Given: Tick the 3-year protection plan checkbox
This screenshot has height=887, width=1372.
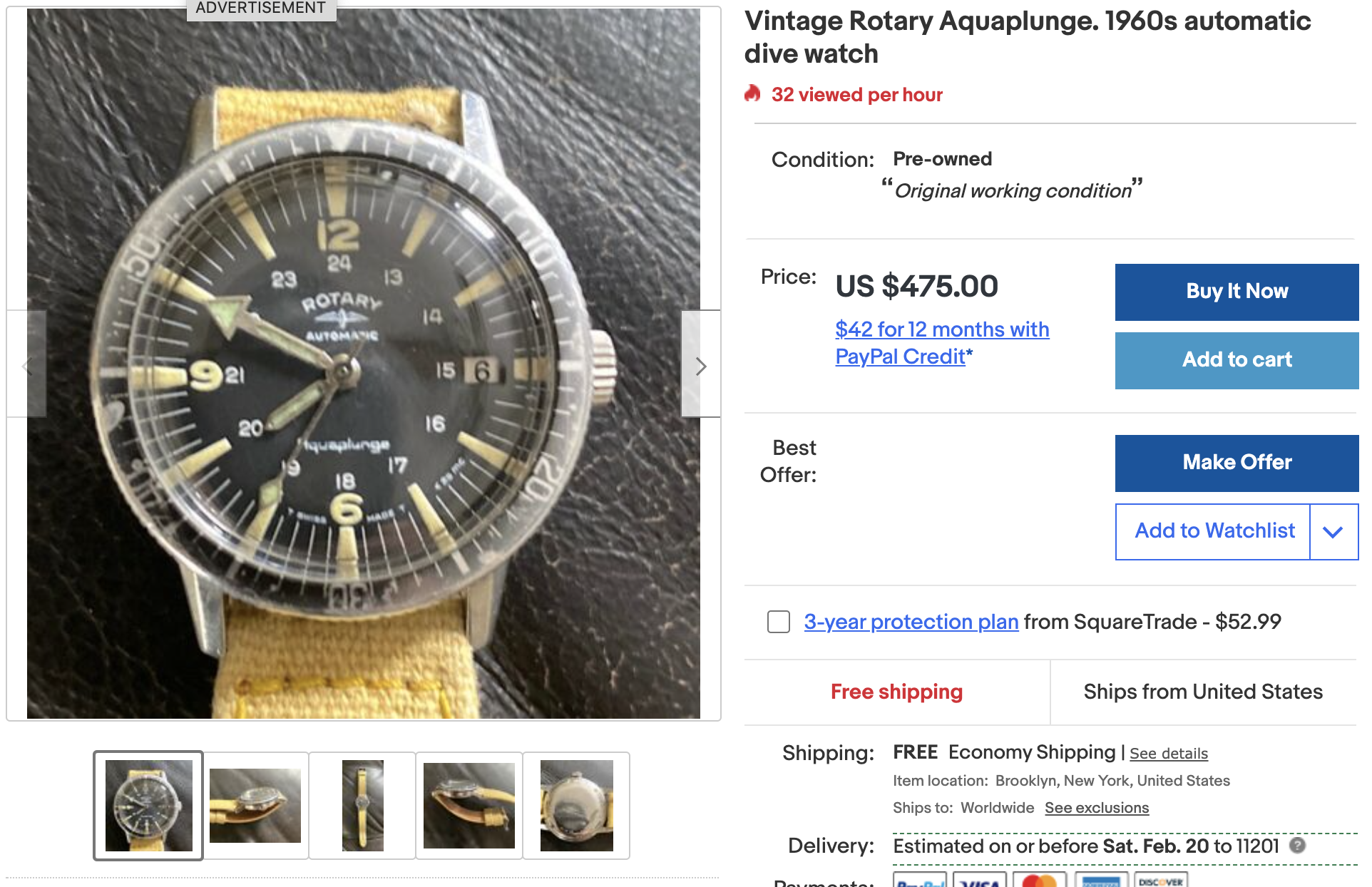Looking at the screenshot, I should [778, 622].
